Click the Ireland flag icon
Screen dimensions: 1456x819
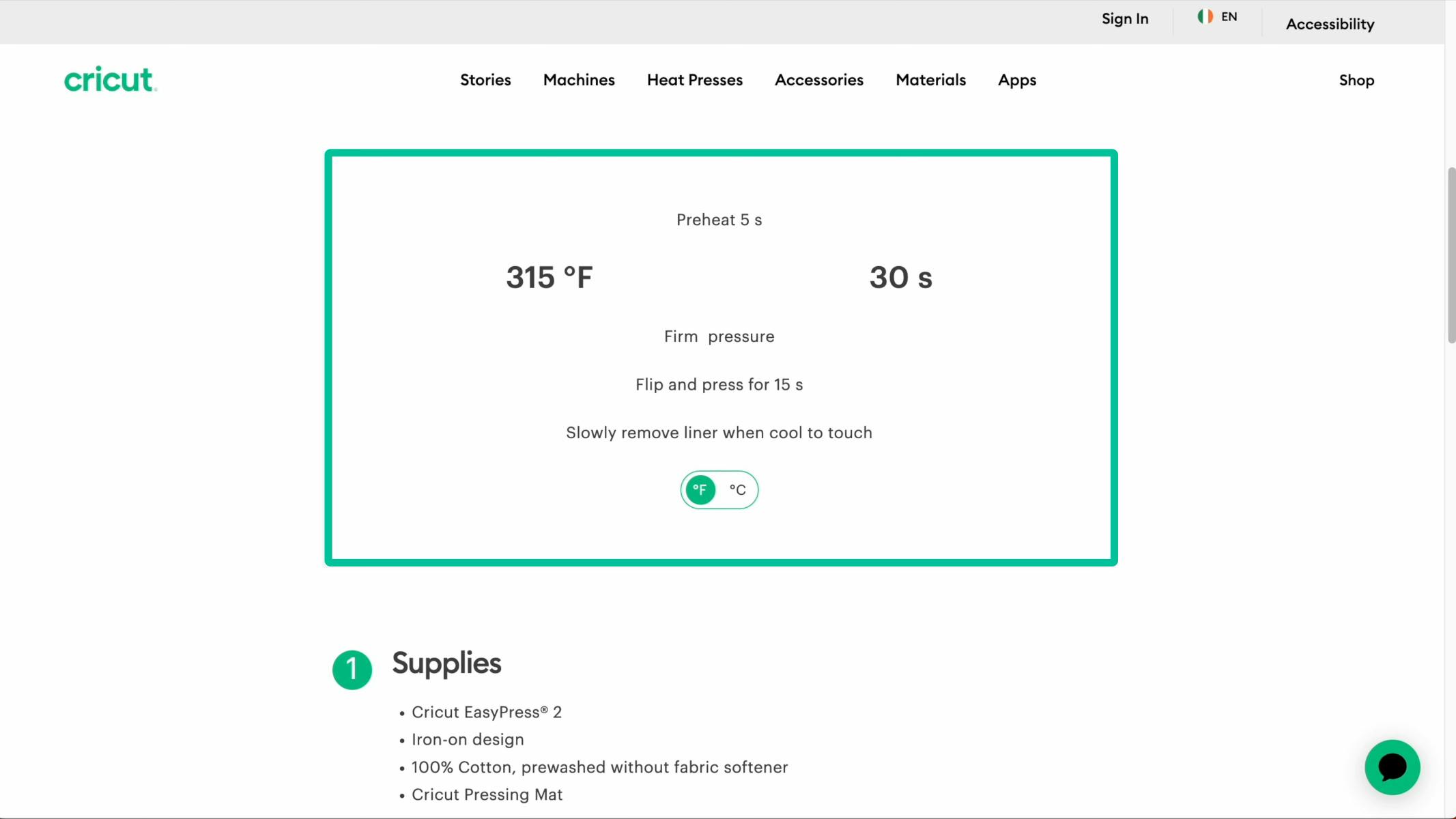(1205, 16)
